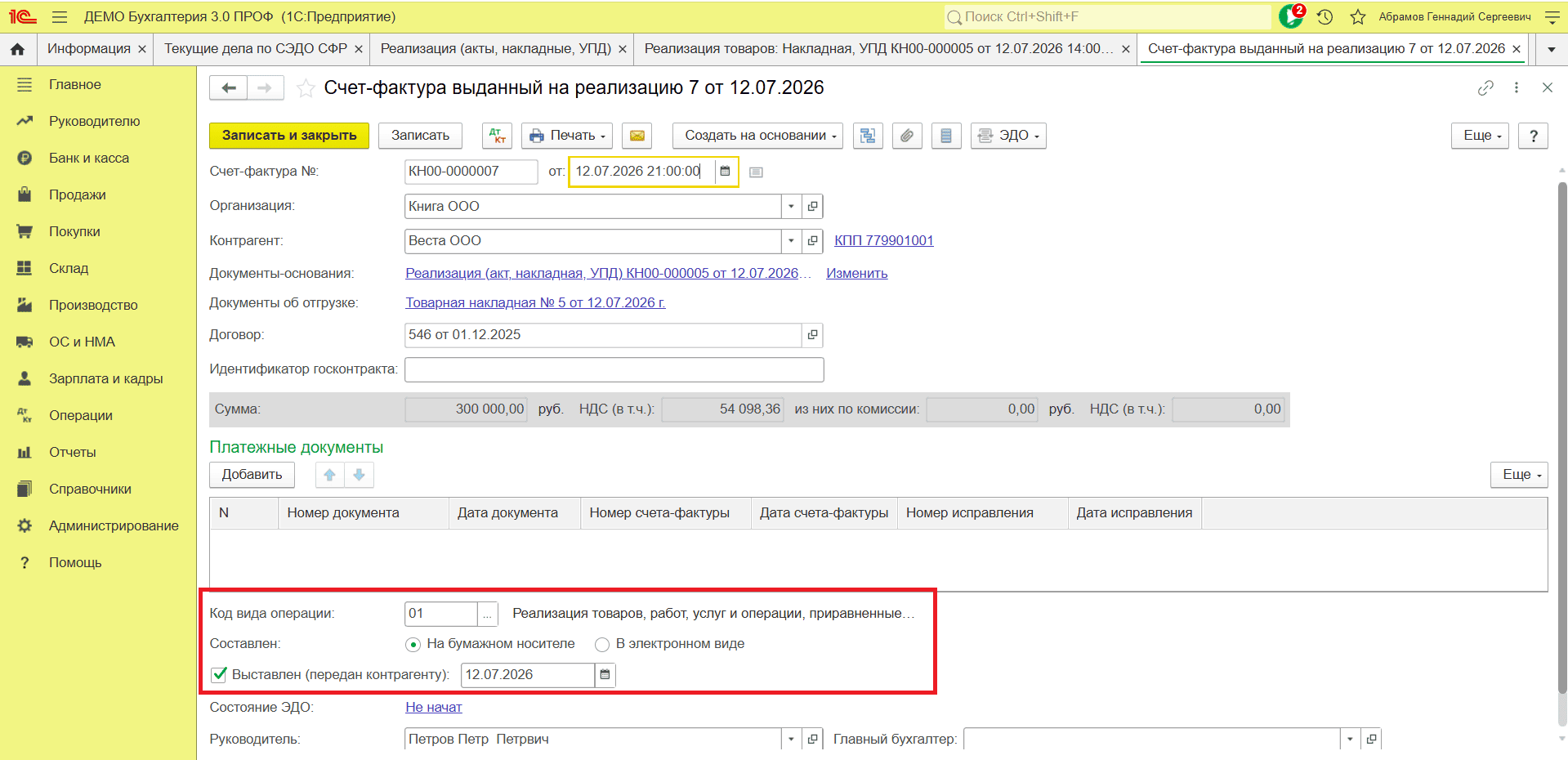Open the Банк и касса section
This screenshot has height=760, width=1568.
click(89, 159)
